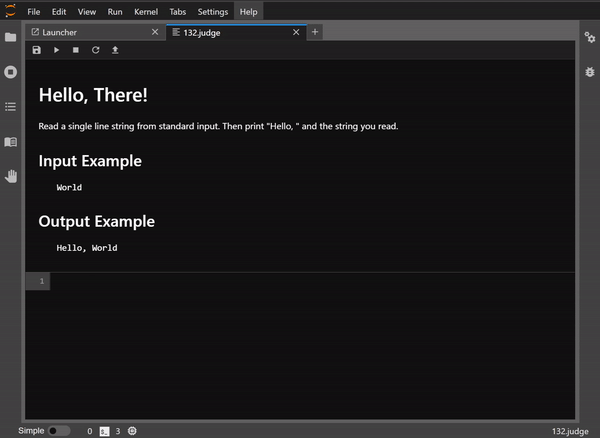Screen dimensions: 600x438
Task: Open the Run menu
Action: click(115, 12)
